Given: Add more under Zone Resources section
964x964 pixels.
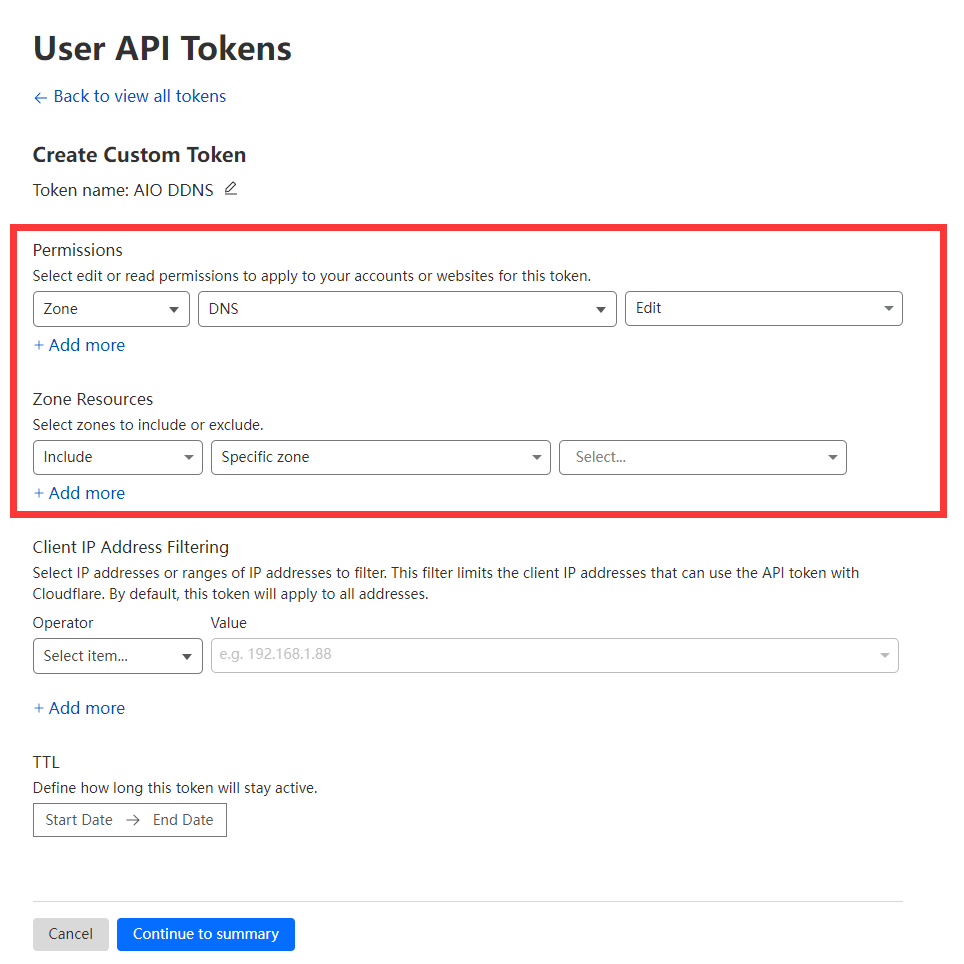Looking at the screenshot, I should 79,493.
